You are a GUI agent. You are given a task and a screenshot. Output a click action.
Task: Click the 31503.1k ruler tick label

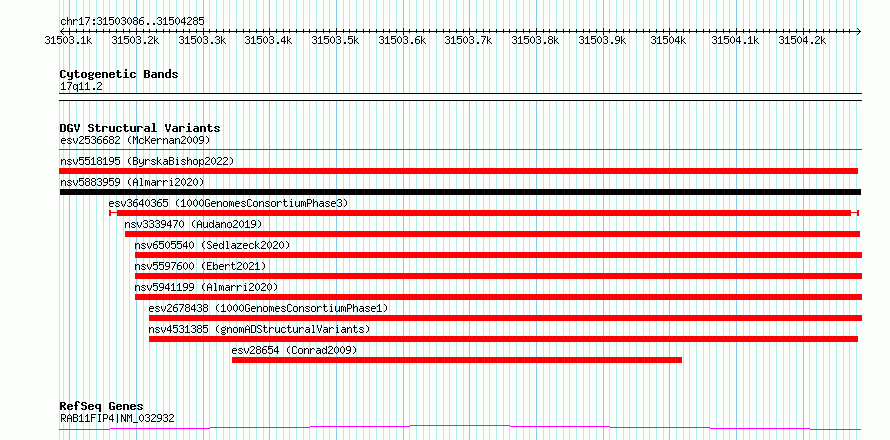click(x=69, y=40)
